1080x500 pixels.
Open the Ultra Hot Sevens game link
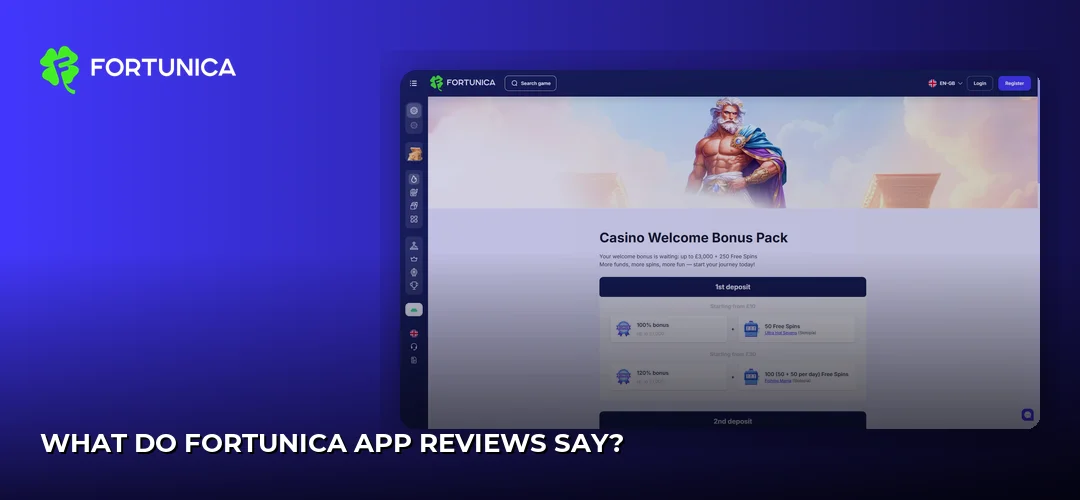point(780,333)
